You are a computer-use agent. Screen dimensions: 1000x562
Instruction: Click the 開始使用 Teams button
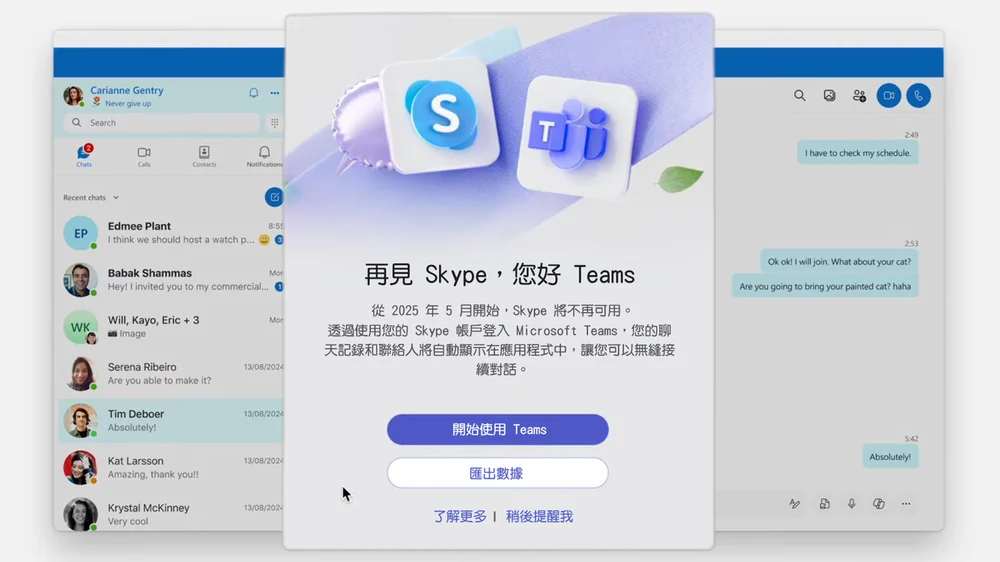497,430
